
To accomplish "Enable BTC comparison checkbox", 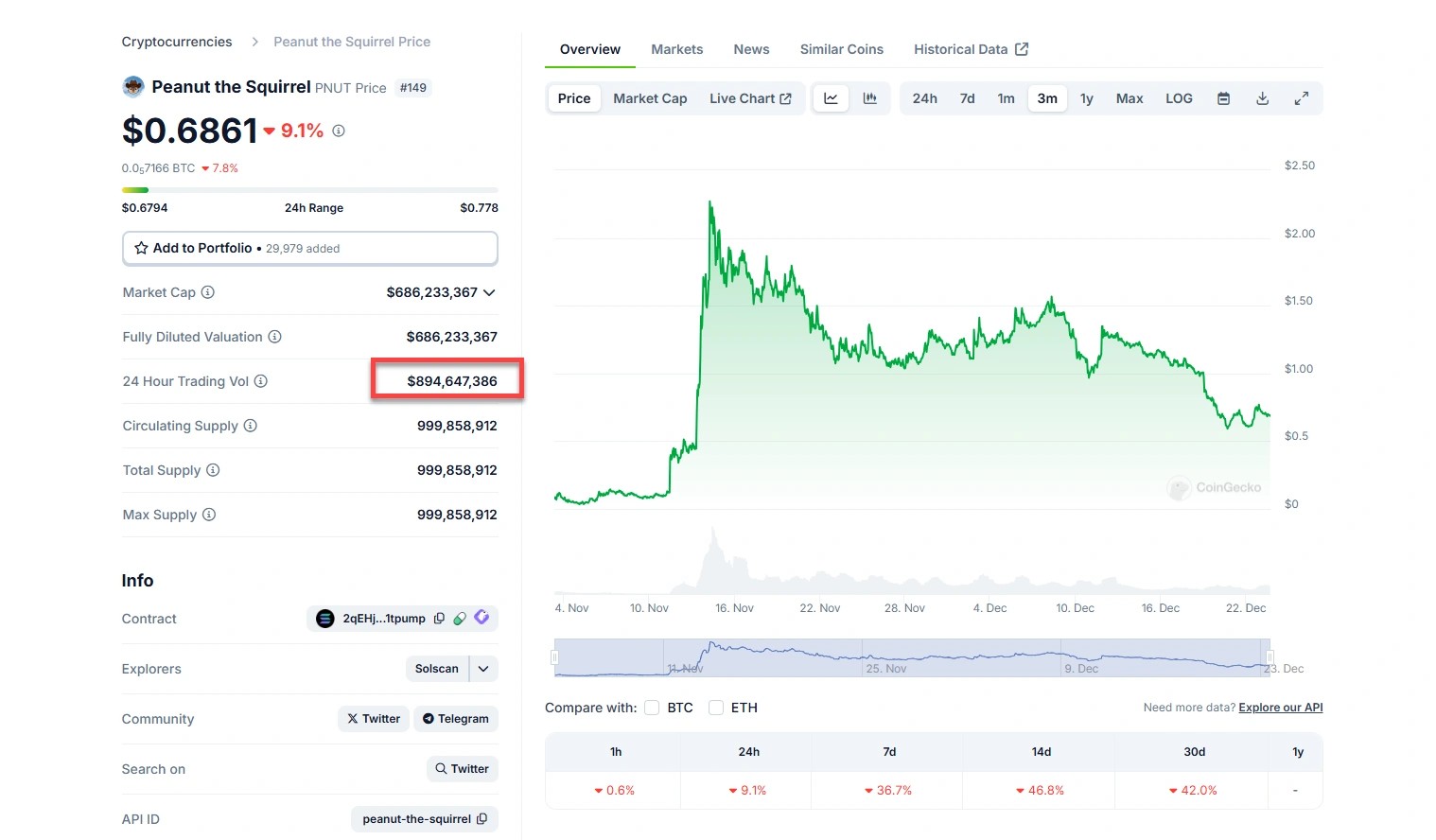I will (652, 708).
